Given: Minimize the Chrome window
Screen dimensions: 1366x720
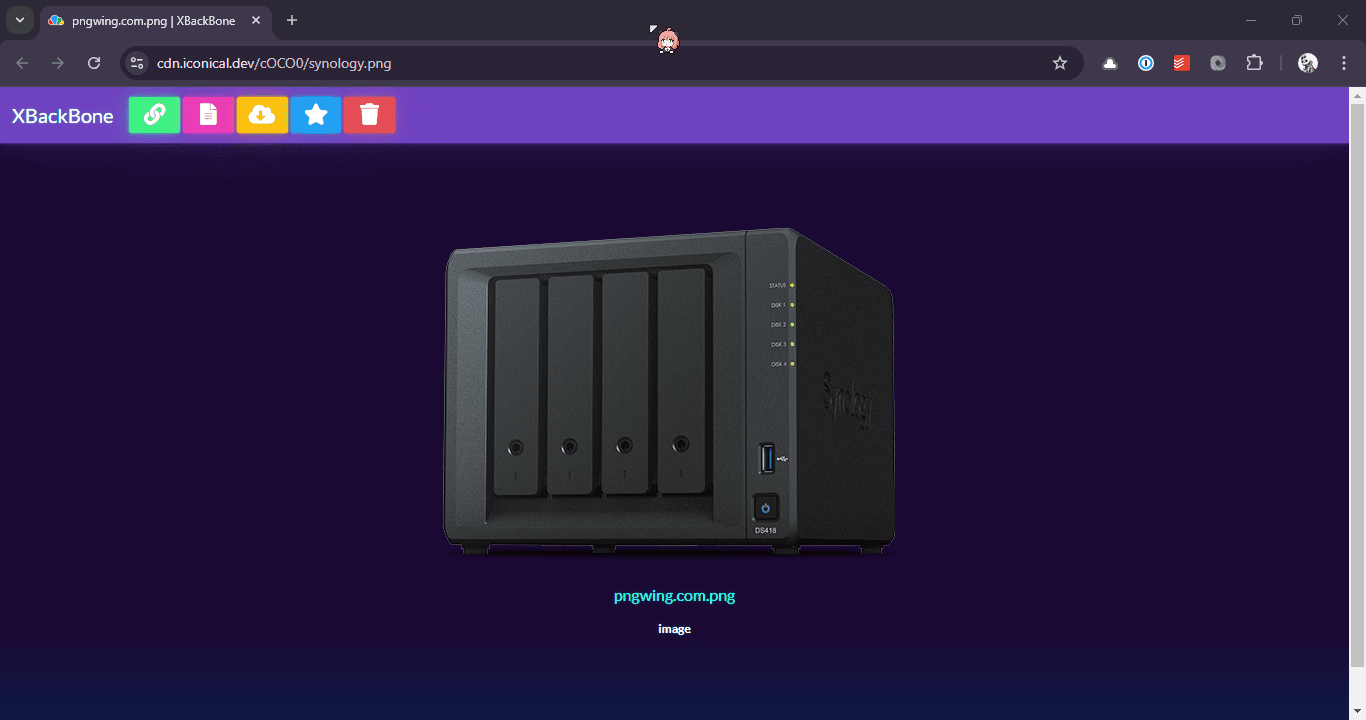Looking at the screenshot, I should coord(1251,20).
